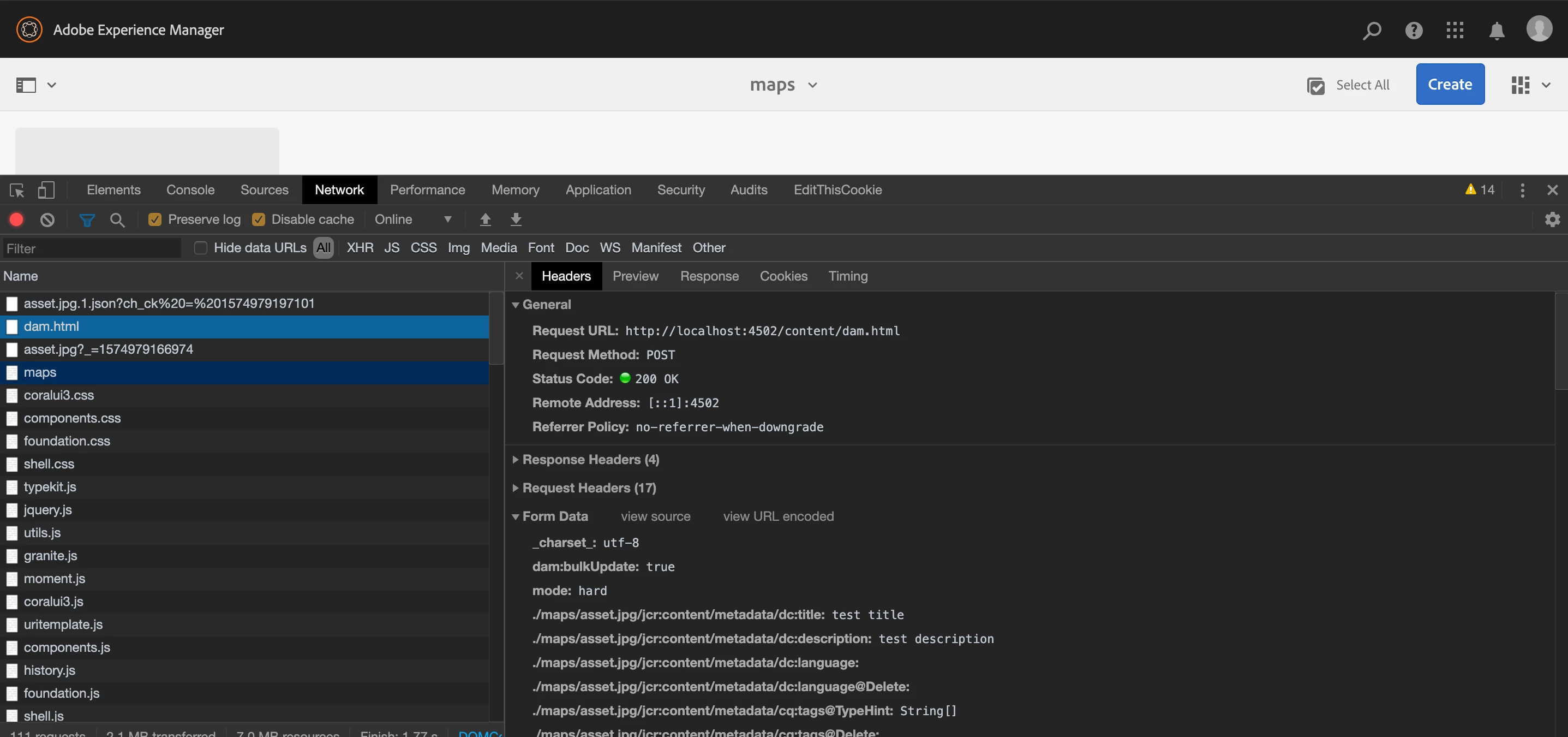Viewport: 1568px width, 737px height.
Task: Click the red record network log button
Action: point(16,219)
